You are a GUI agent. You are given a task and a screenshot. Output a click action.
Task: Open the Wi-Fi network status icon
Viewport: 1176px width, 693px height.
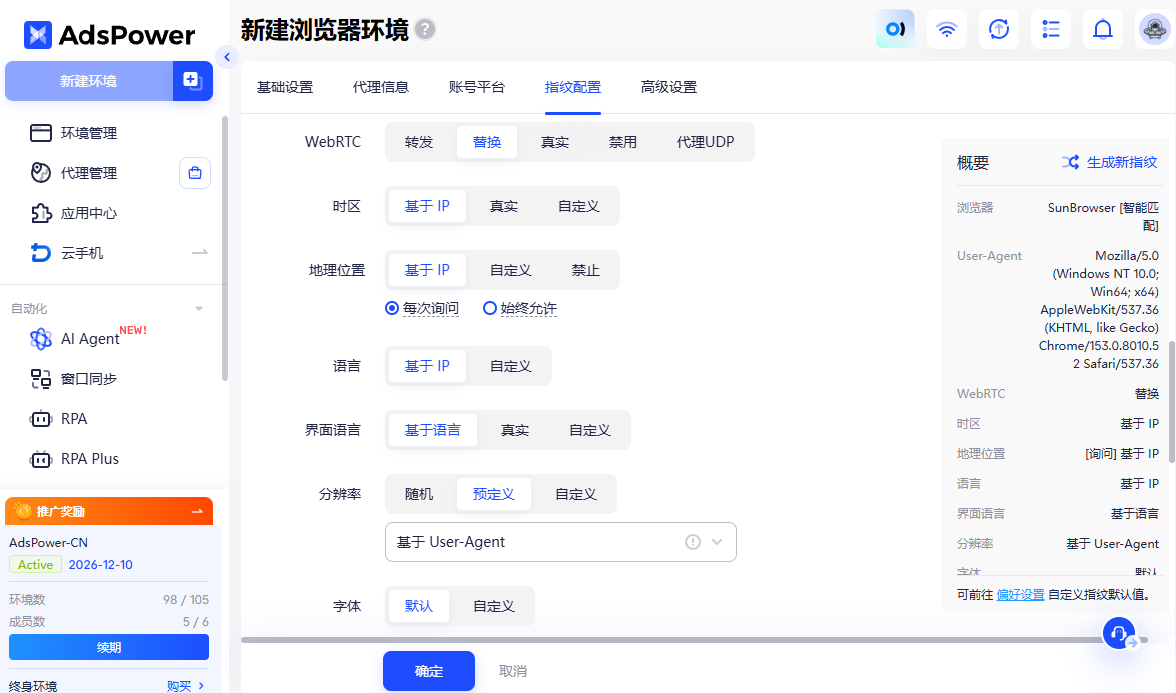click(946, 29)
